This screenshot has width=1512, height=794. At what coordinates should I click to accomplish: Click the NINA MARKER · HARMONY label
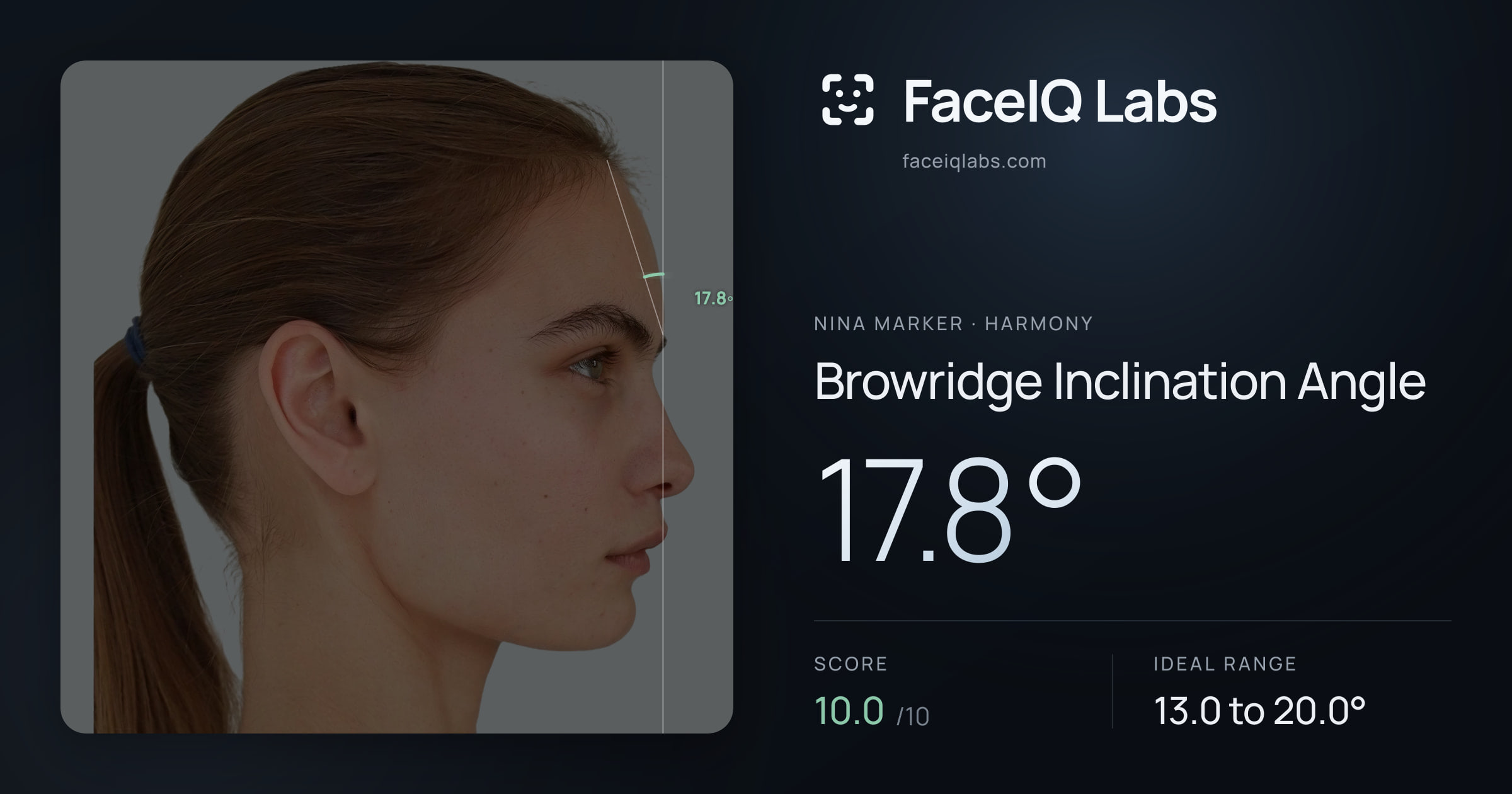tap(953, 324)
